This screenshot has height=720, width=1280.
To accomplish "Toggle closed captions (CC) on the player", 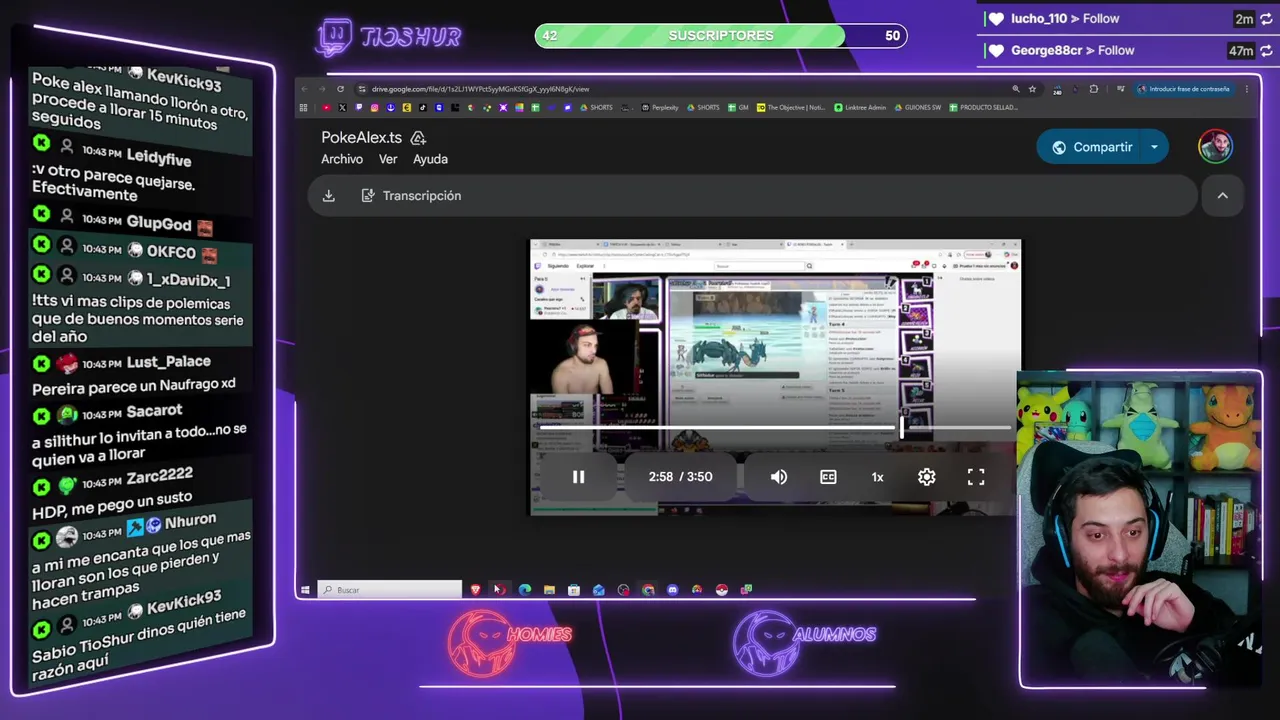I will tap(828, 477).
